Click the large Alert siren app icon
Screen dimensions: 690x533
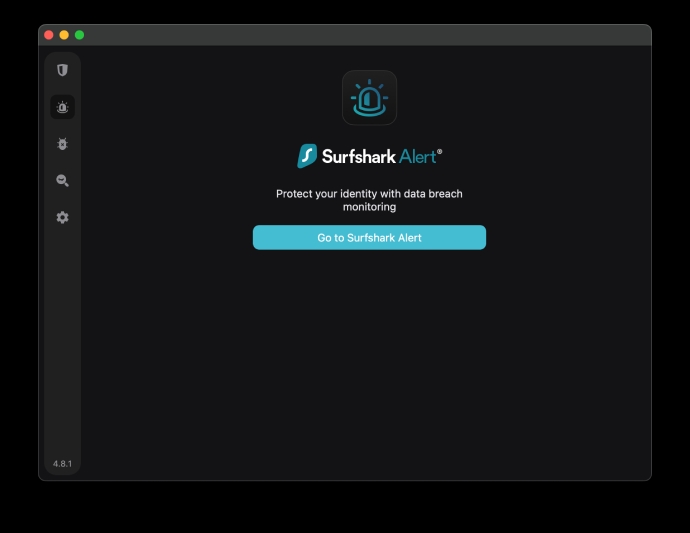(369, 98)
